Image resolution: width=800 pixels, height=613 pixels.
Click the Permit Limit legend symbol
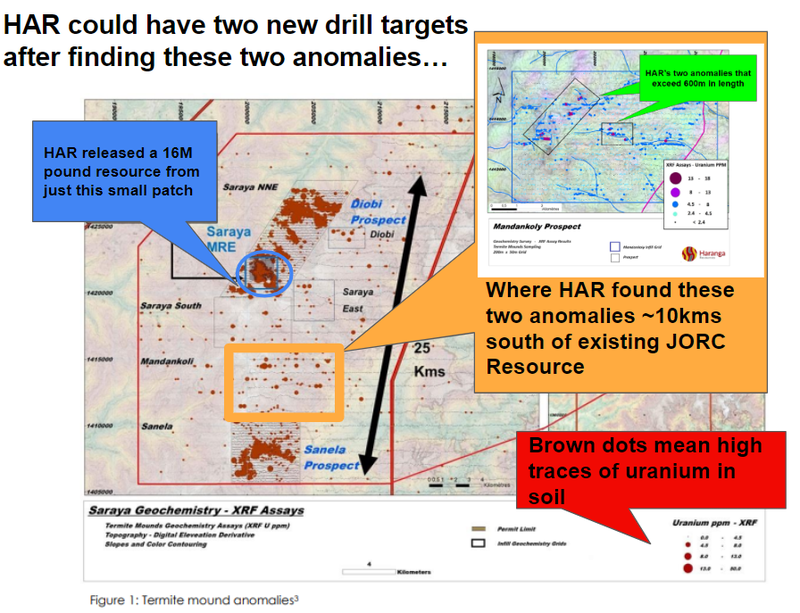(x=478, y=527)
